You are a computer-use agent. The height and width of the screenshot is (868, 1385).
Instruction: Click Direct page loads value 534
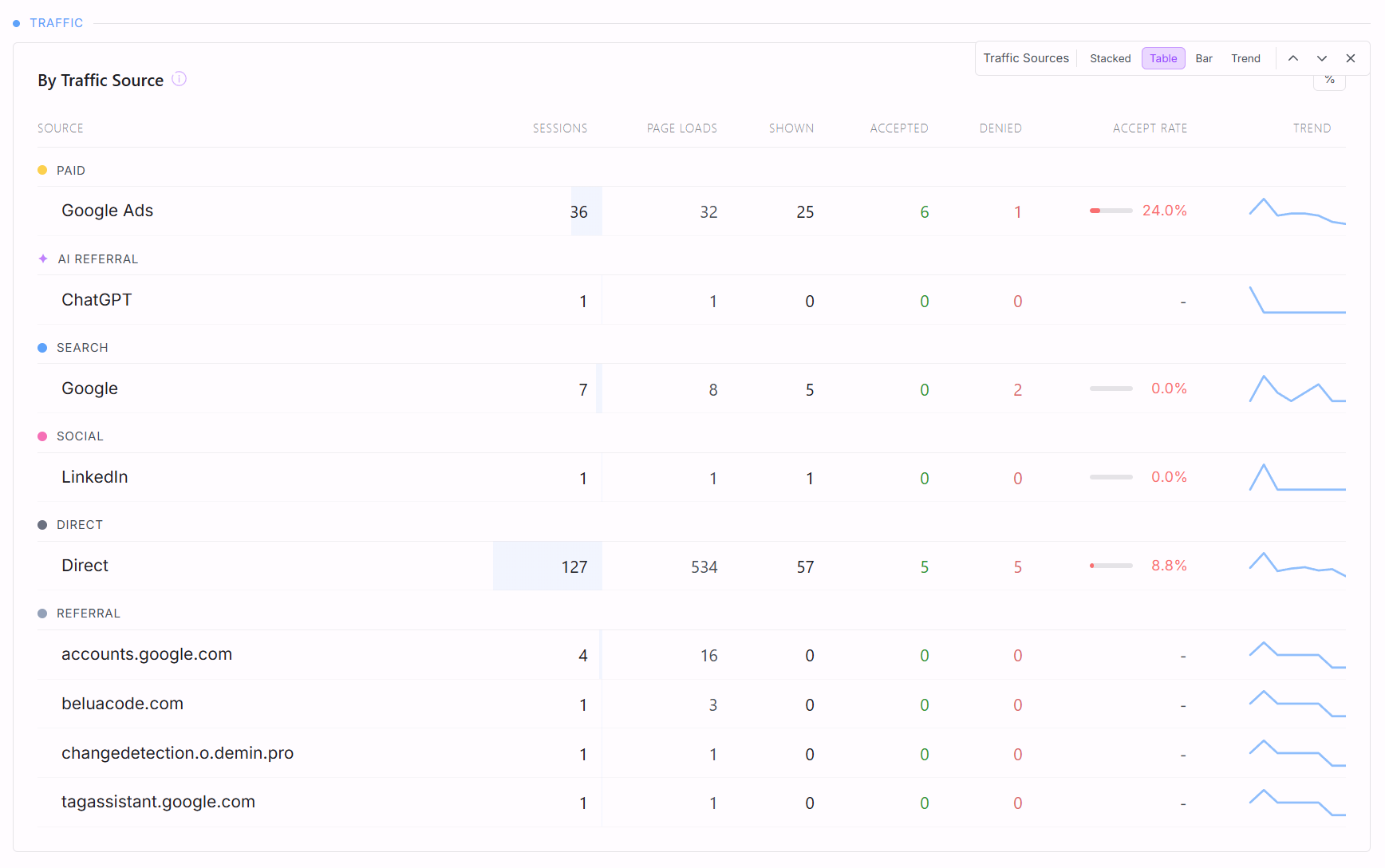[x=704, y=567]
